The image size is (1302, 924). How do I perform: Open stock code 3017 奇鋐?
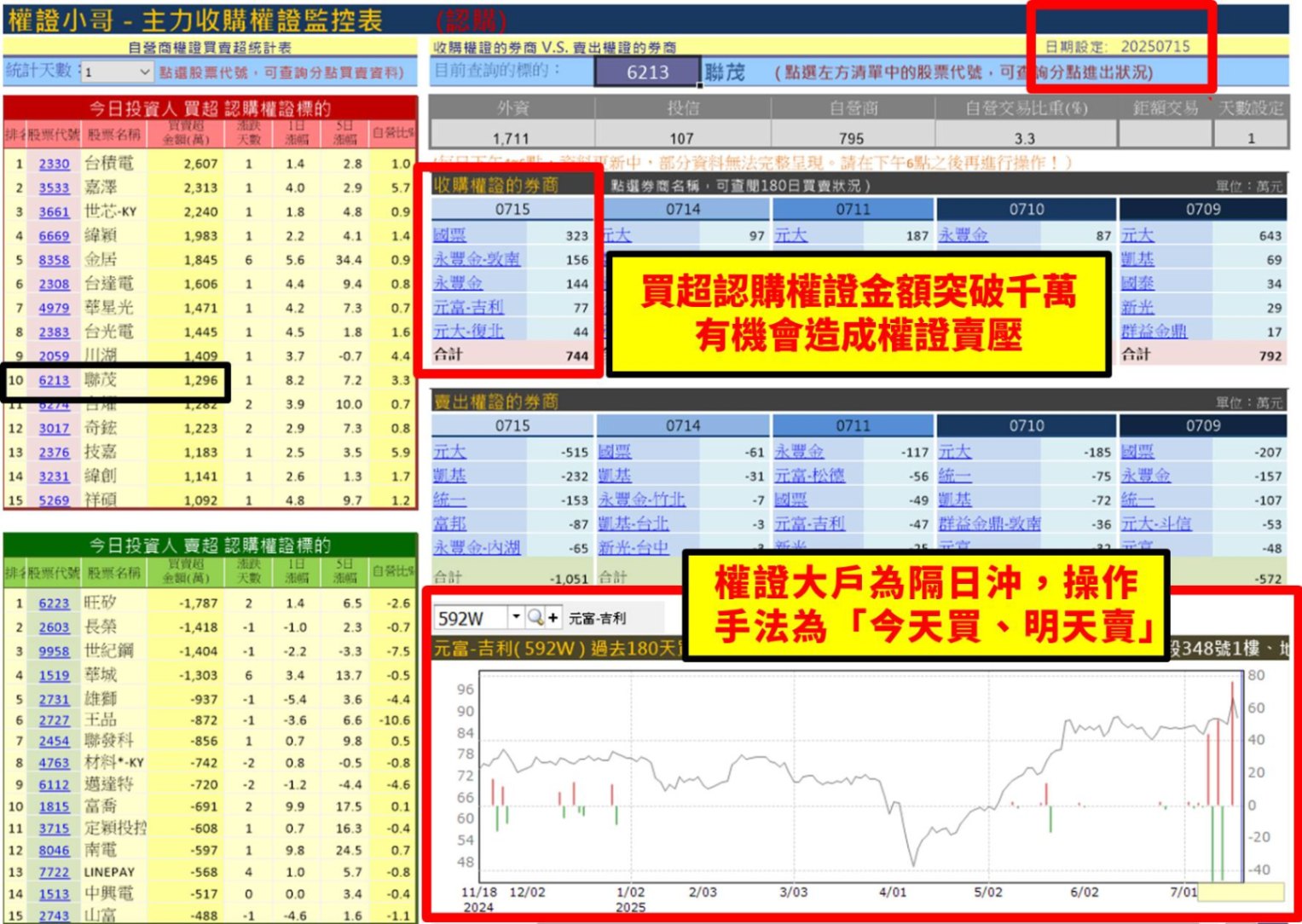point(54,429)
